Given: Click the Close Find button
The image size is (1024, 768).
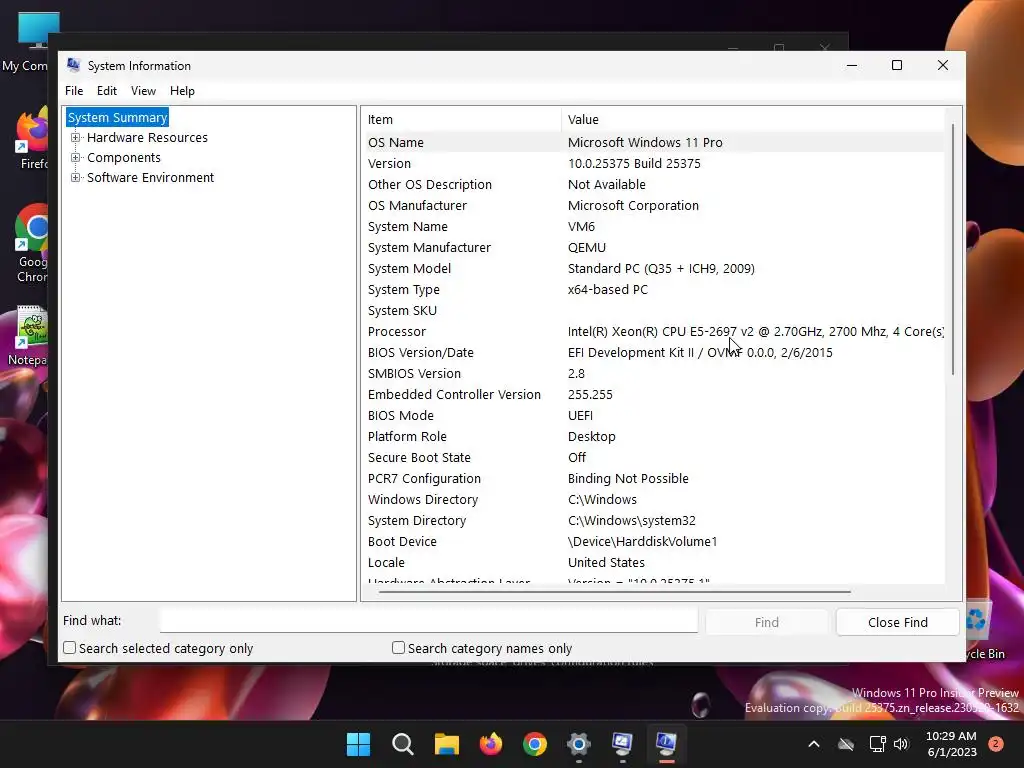Looking at the screenshot, I should (x=897, y=622).
